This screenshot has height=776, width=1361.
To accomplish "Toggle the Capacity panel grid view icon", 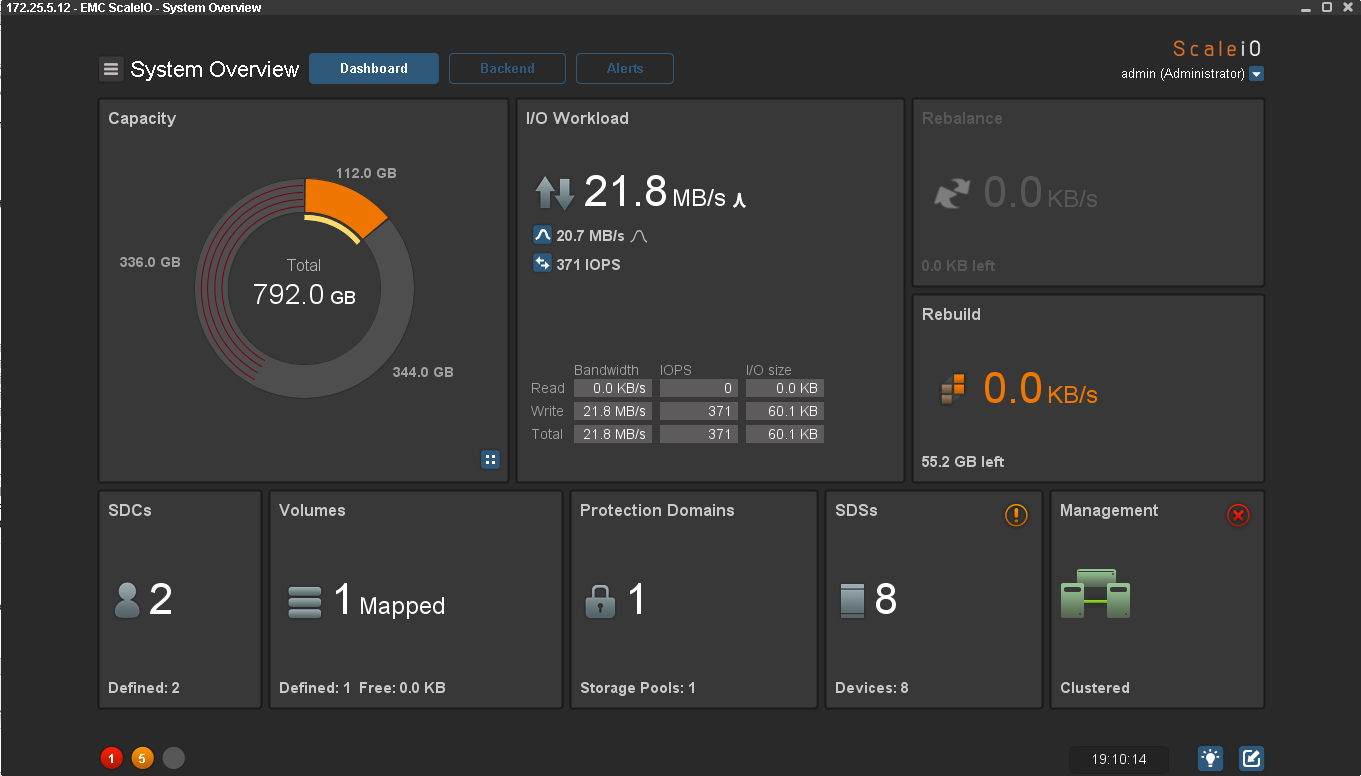I will (x=490, y=459).
